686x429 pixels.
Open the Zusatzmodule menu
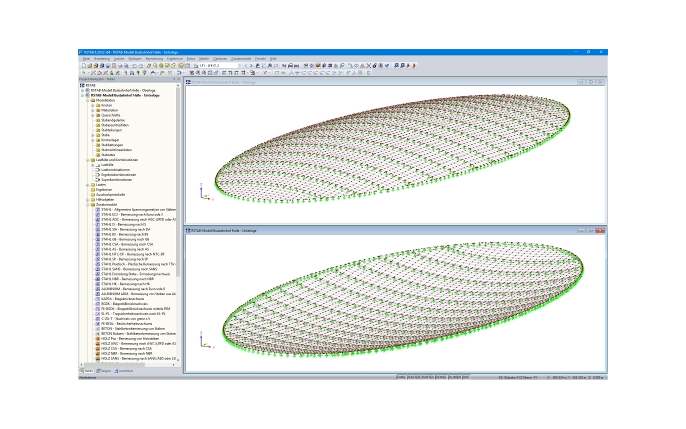click(241, 59)
